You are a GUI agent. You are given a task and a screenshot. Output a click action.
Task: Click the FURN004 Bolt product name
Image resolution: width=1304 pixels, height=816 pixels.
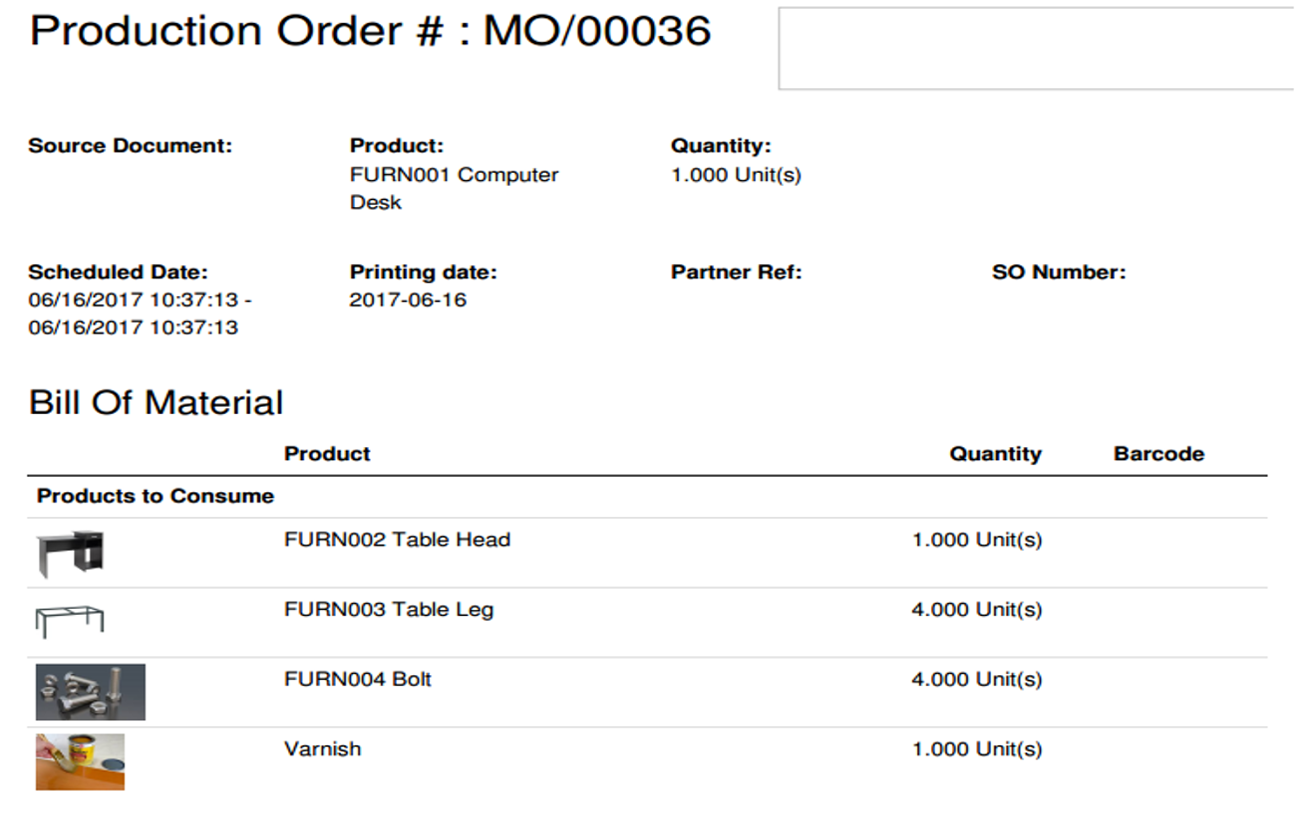coord(358,680)
